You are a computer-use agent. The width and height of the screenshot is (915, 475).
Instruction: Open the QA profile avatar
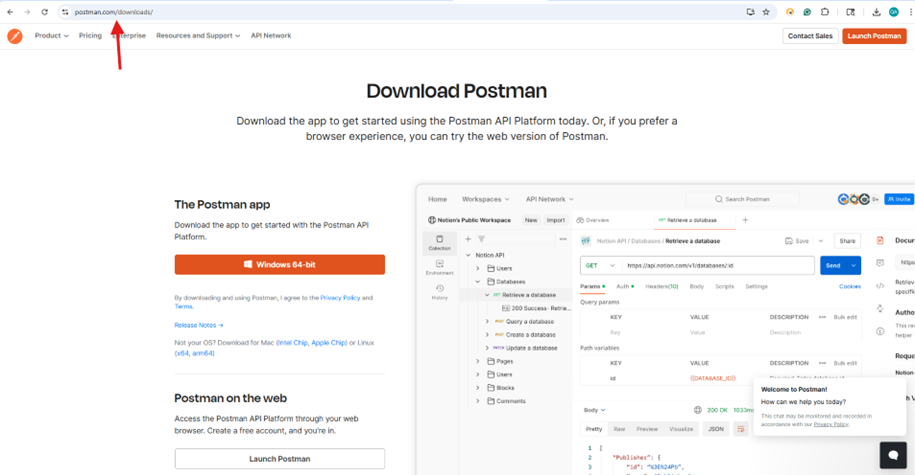pos(893,12)
